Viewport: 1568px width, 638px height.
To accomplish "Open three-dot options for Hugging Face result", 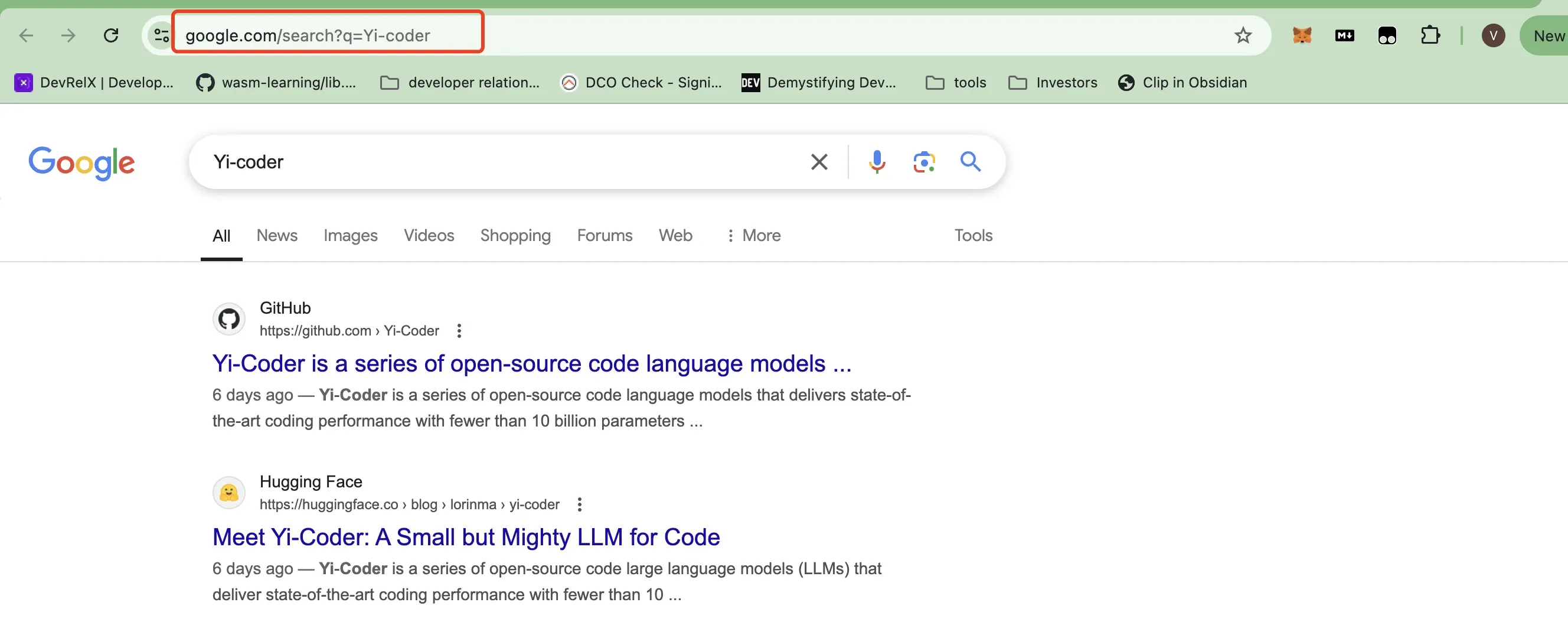I will coord(579,504).
